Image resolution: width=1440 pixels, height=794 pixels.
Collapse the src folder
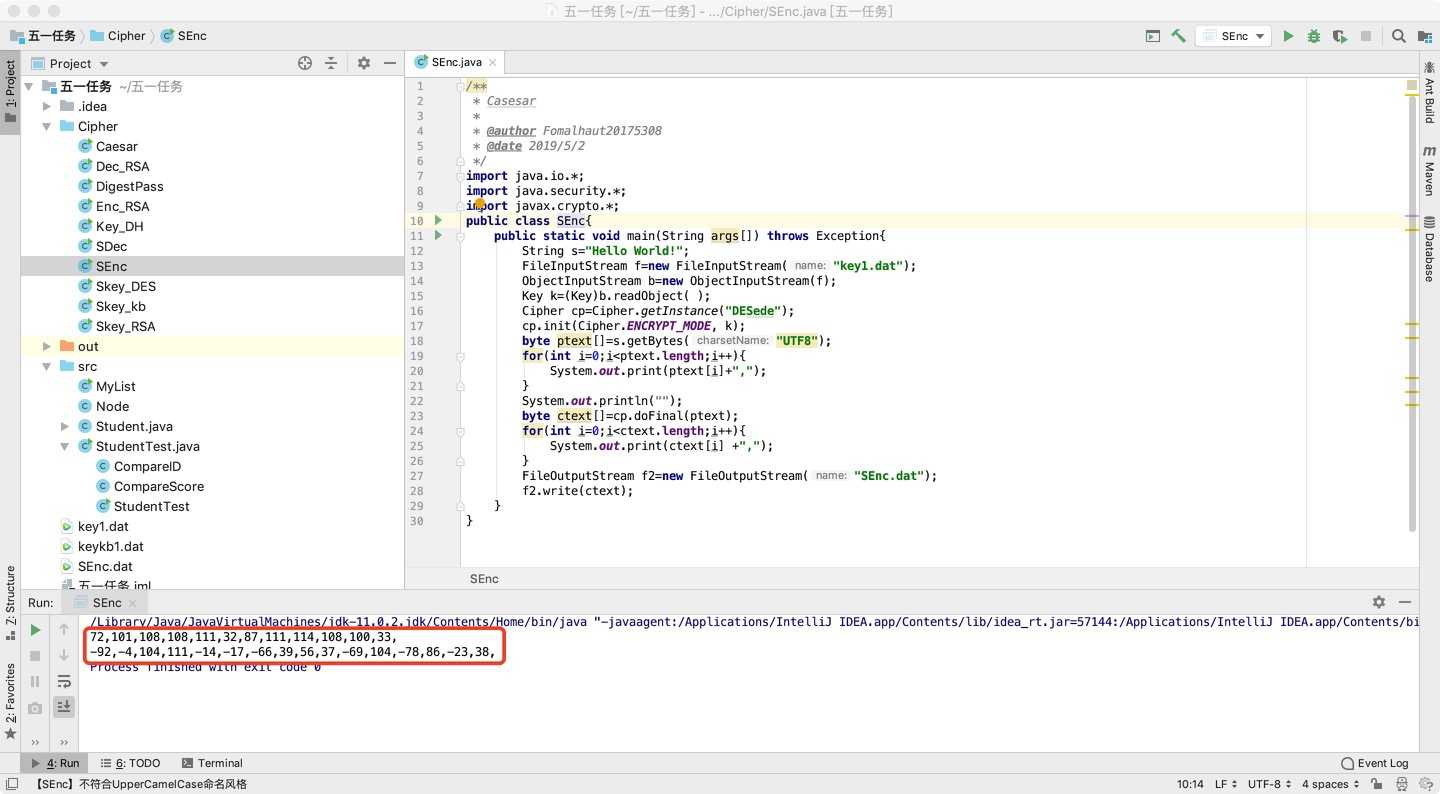pos(47,366)
